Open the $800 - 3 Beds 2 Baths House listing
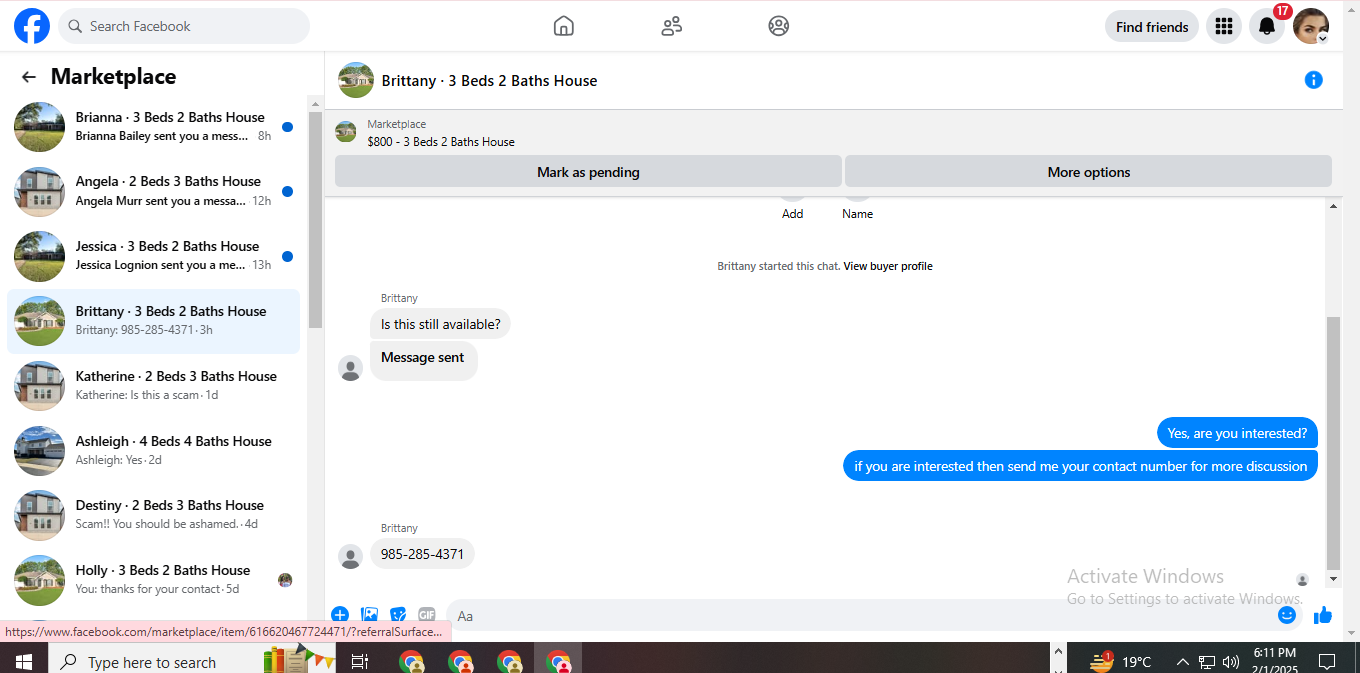 (441, 142)
